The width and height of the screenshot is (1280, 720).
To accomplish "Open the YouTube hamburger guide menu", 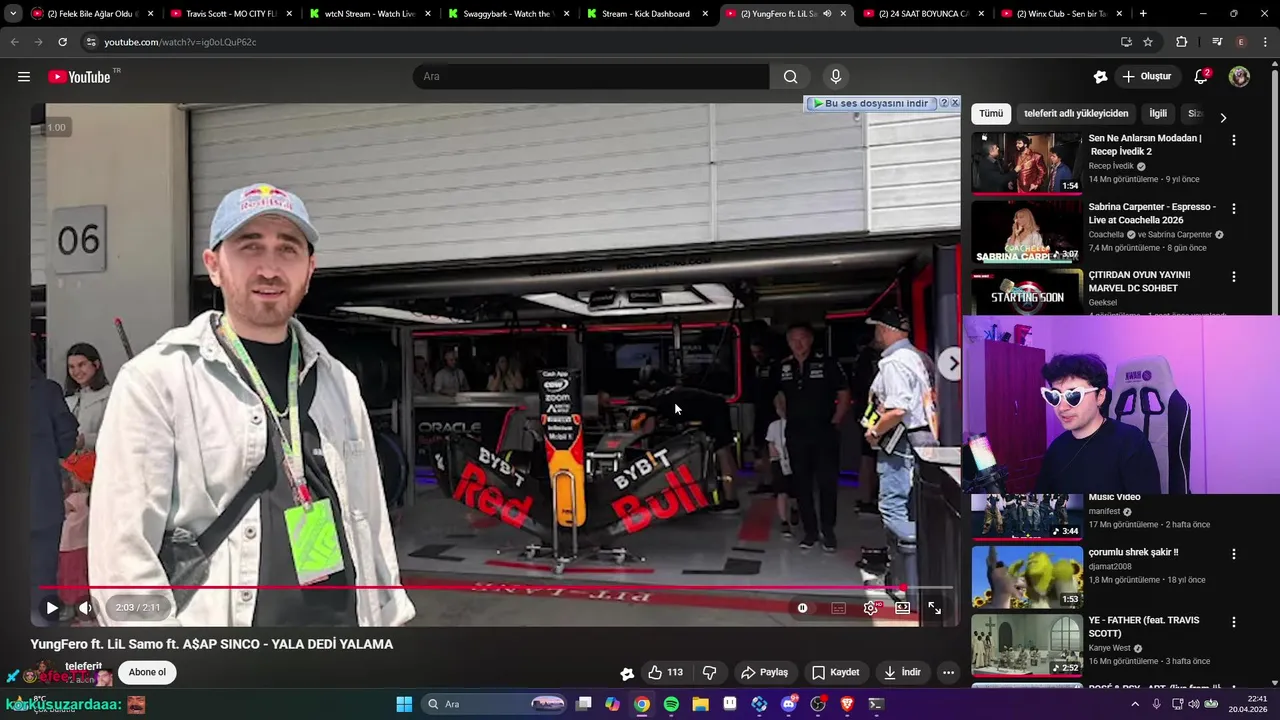I will click(24, 77).
